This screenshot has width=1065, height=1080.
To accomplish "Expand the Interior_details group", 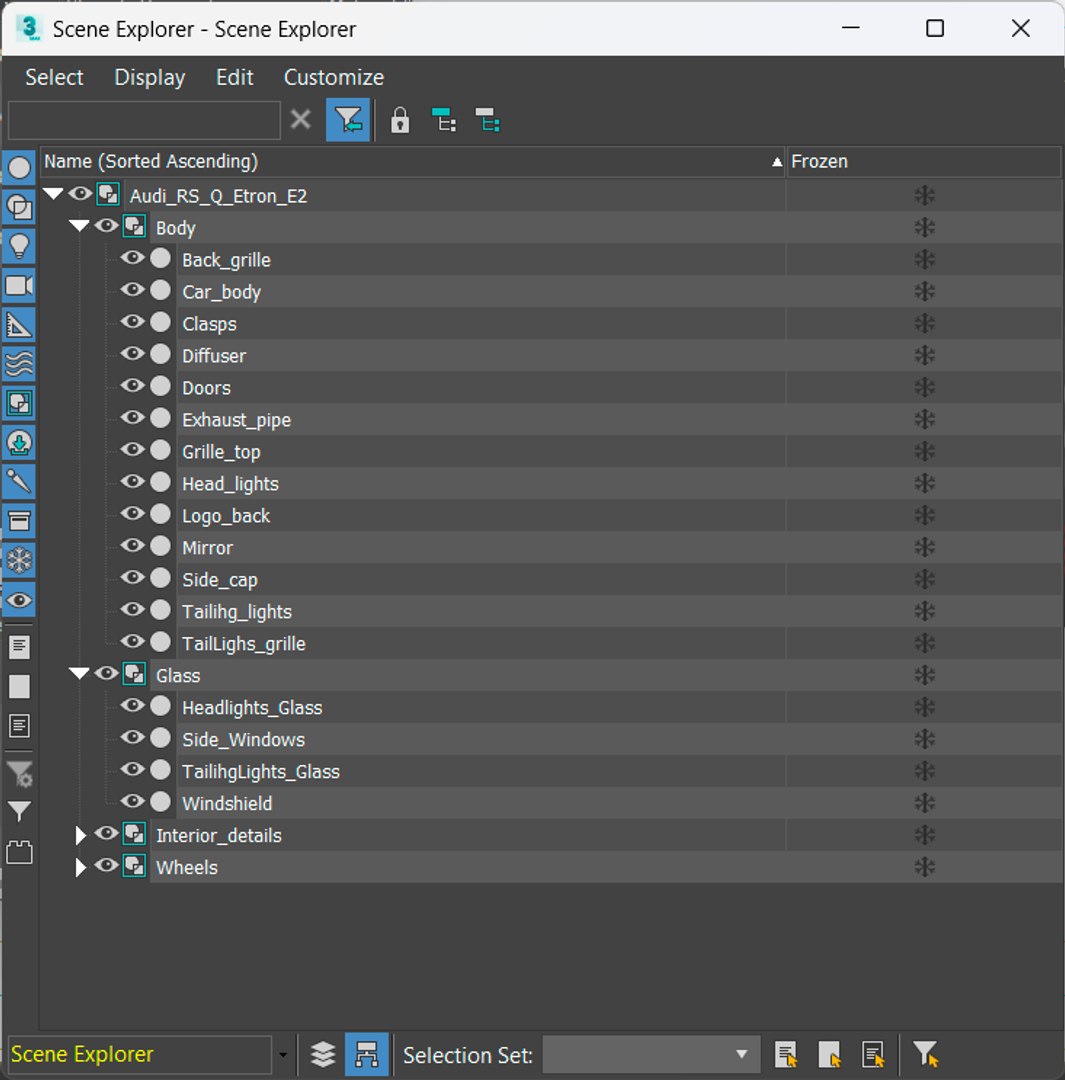I will (x=80, y=835).
